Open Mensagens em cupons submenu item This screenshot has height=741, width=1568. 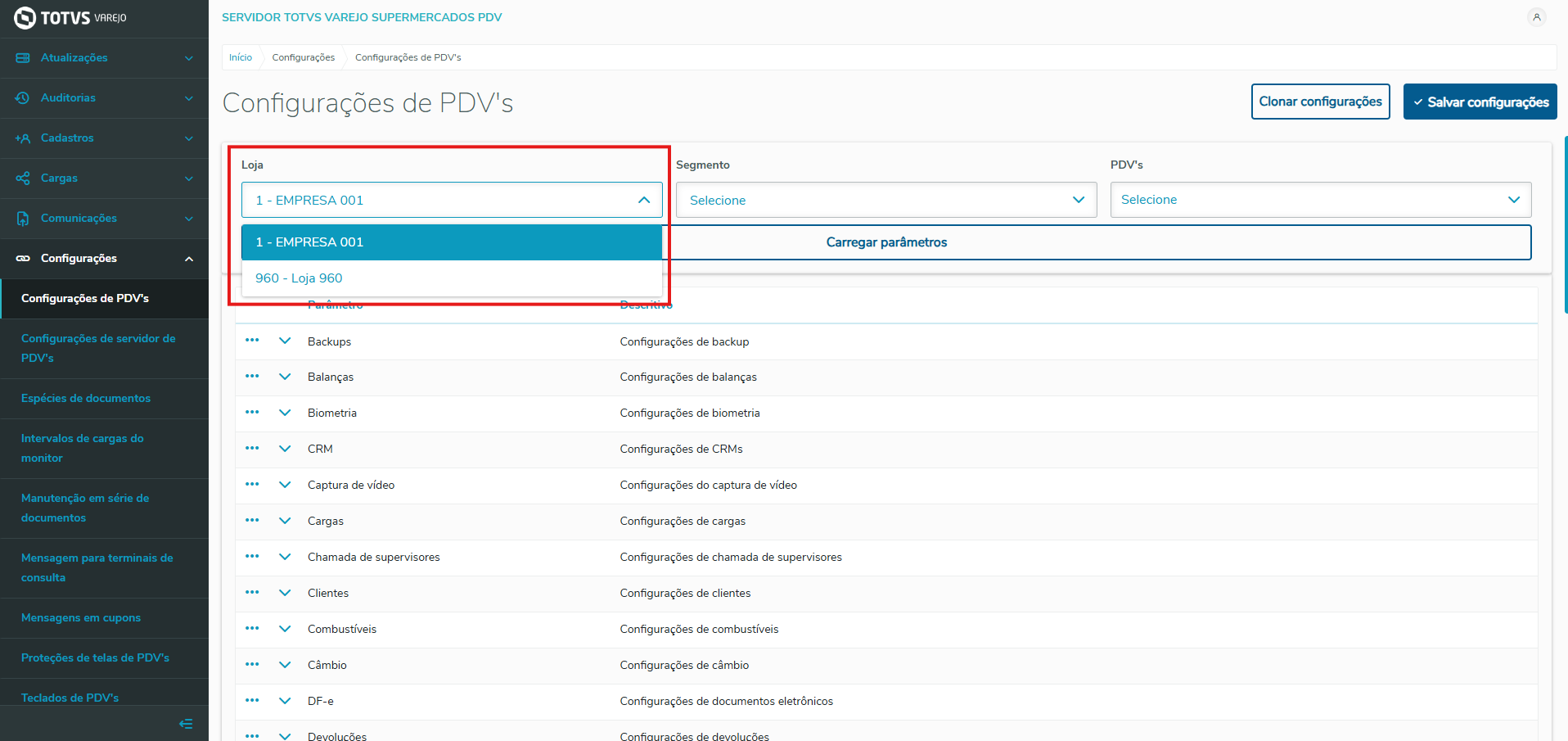pos(105,618)
